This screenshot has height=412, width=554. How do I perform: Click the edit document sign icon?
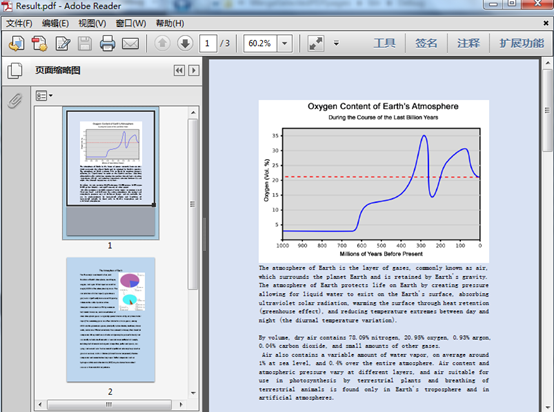click(63, 43)
